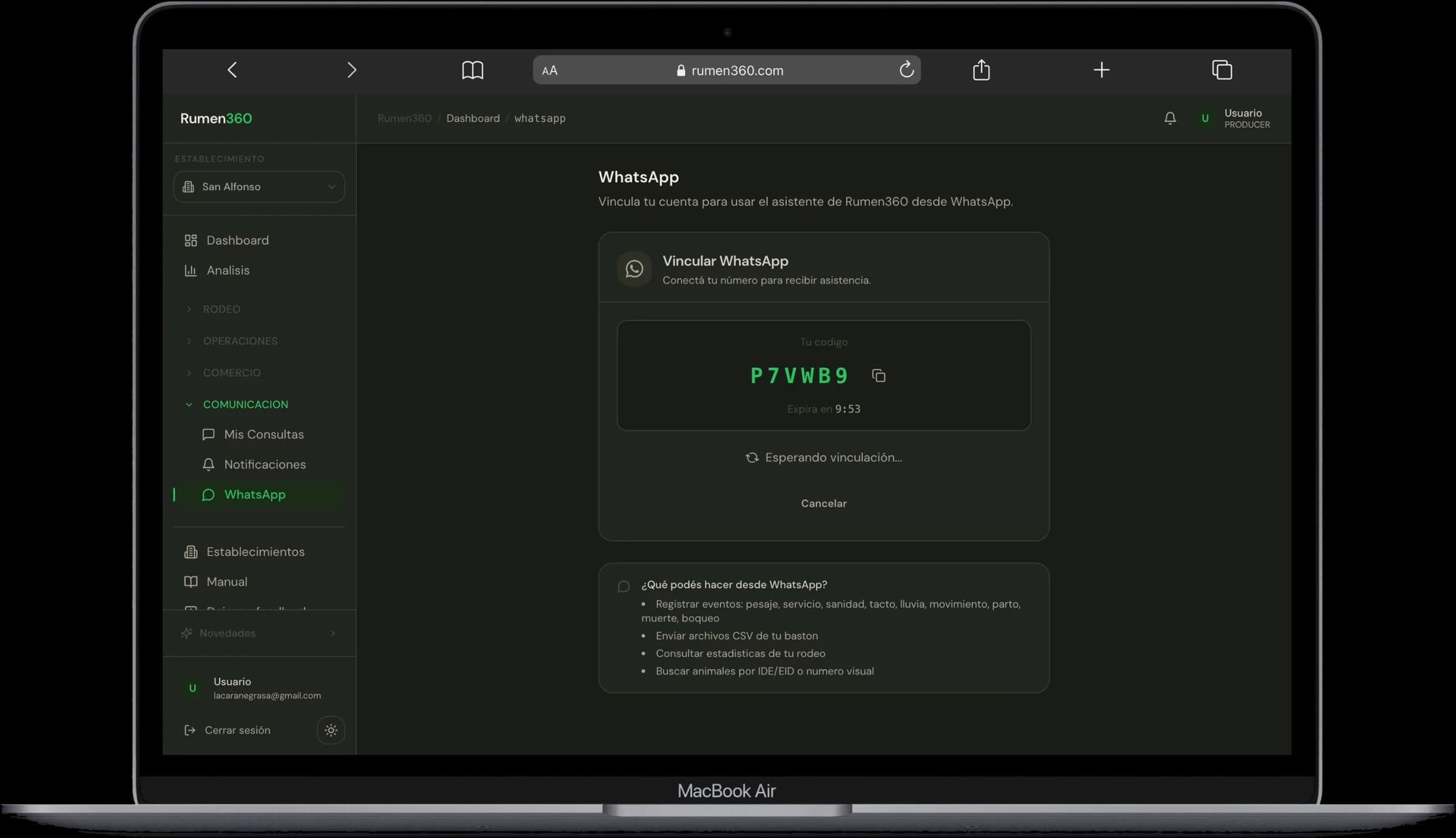Image resolution: width=1456 pixels, height=838 pixels.
Task: Click the Novedades sparkle icon
Action: [x=187, y=633]
